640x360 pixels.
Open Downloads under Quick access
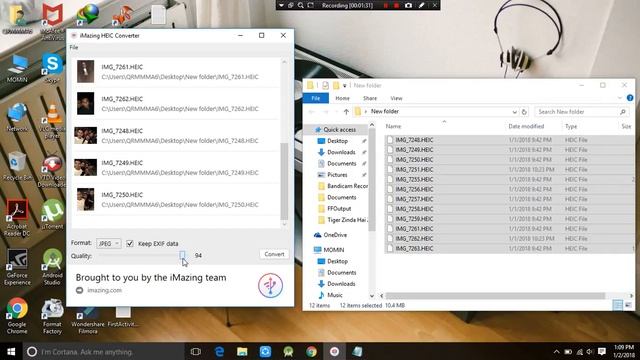341,152
